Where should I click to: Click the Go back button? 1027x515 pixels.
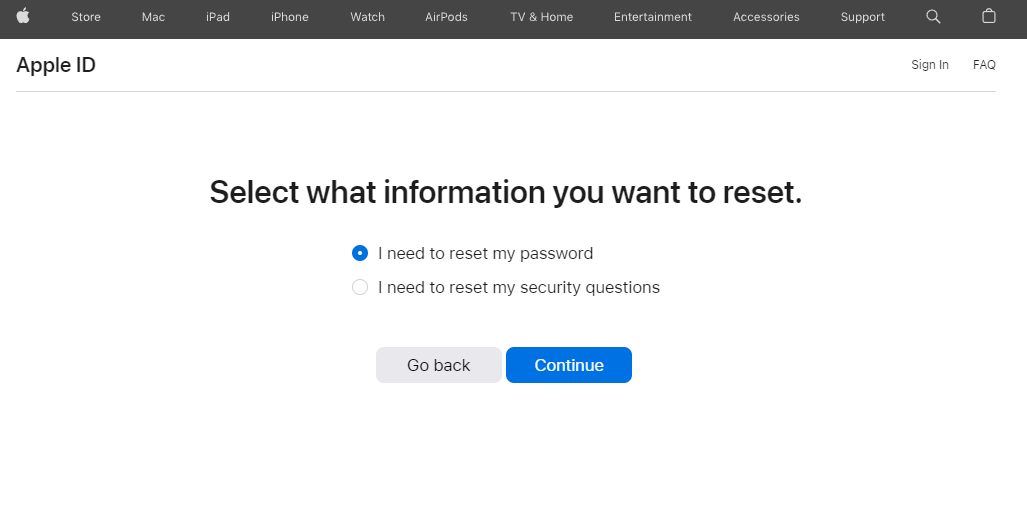click(x=438, y=365)
